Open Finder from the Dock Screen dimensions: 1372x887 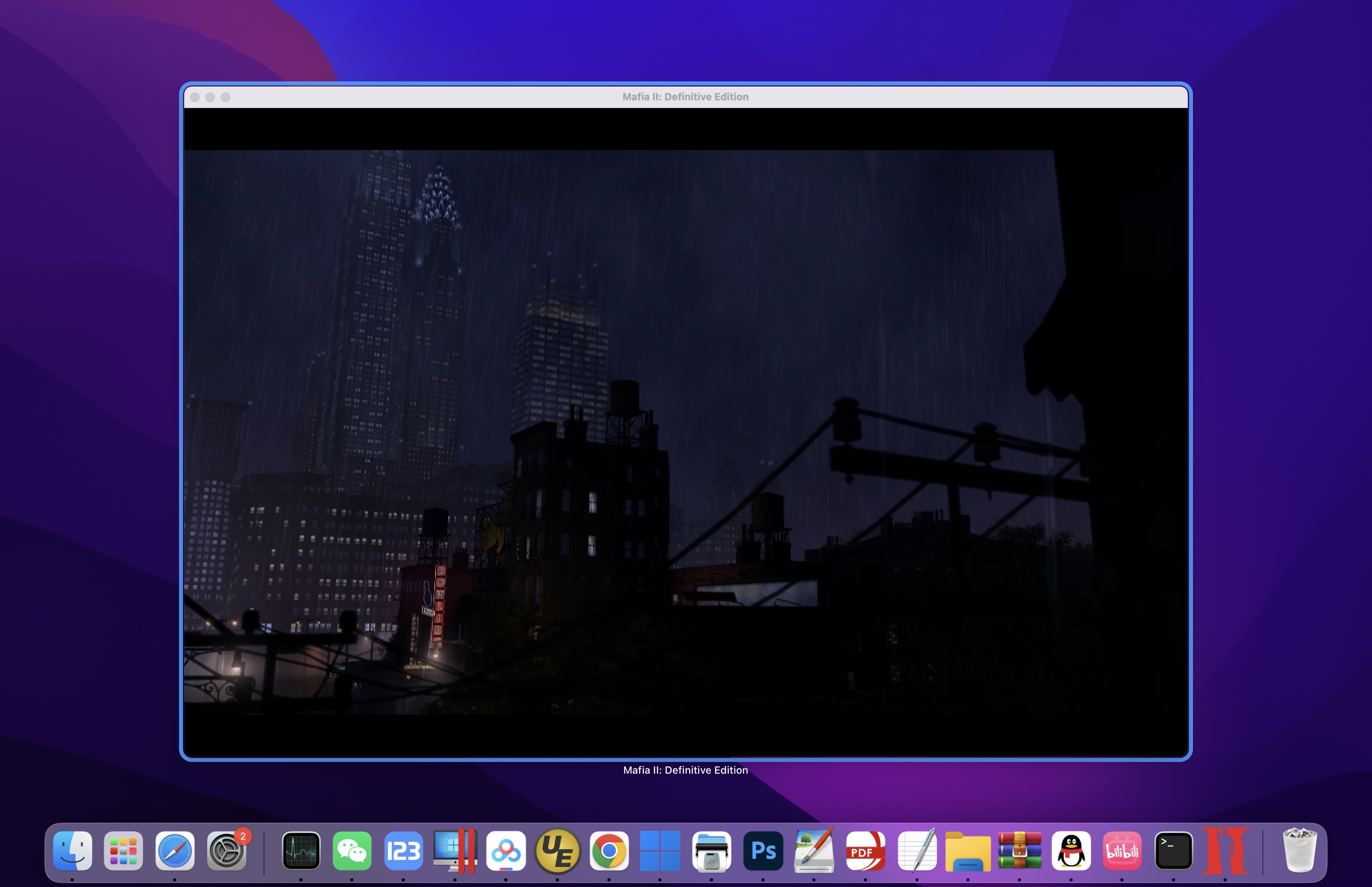(73, 851)
